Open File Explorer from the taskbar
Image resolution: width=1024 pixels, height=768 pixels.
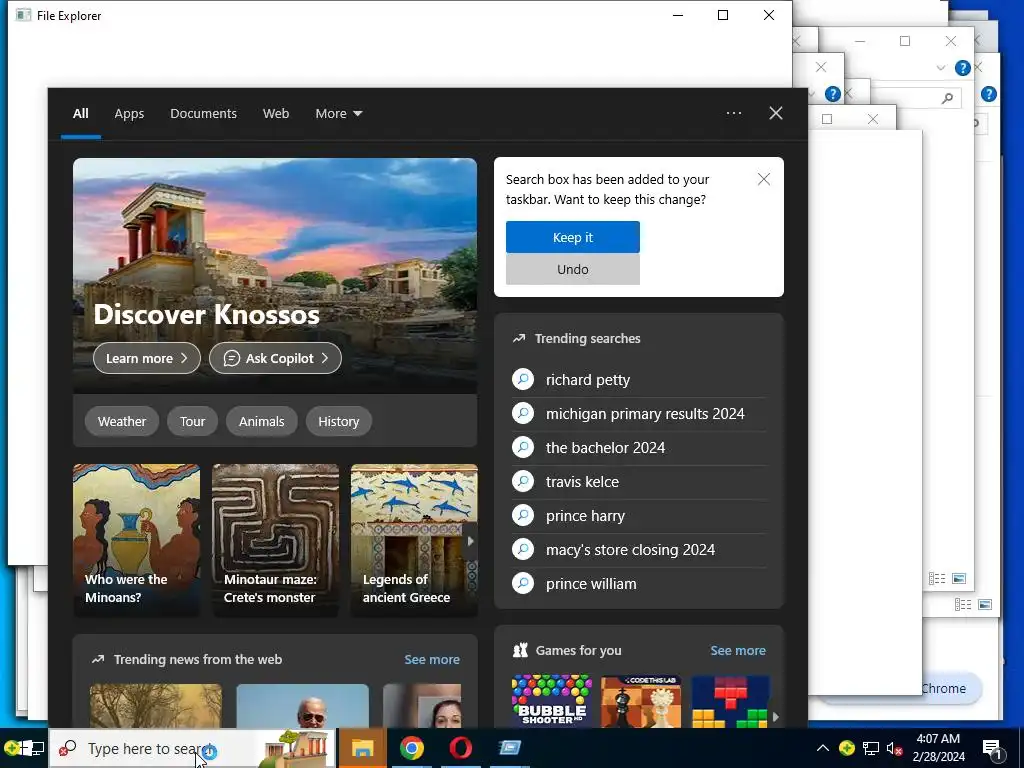click(362, 748)
